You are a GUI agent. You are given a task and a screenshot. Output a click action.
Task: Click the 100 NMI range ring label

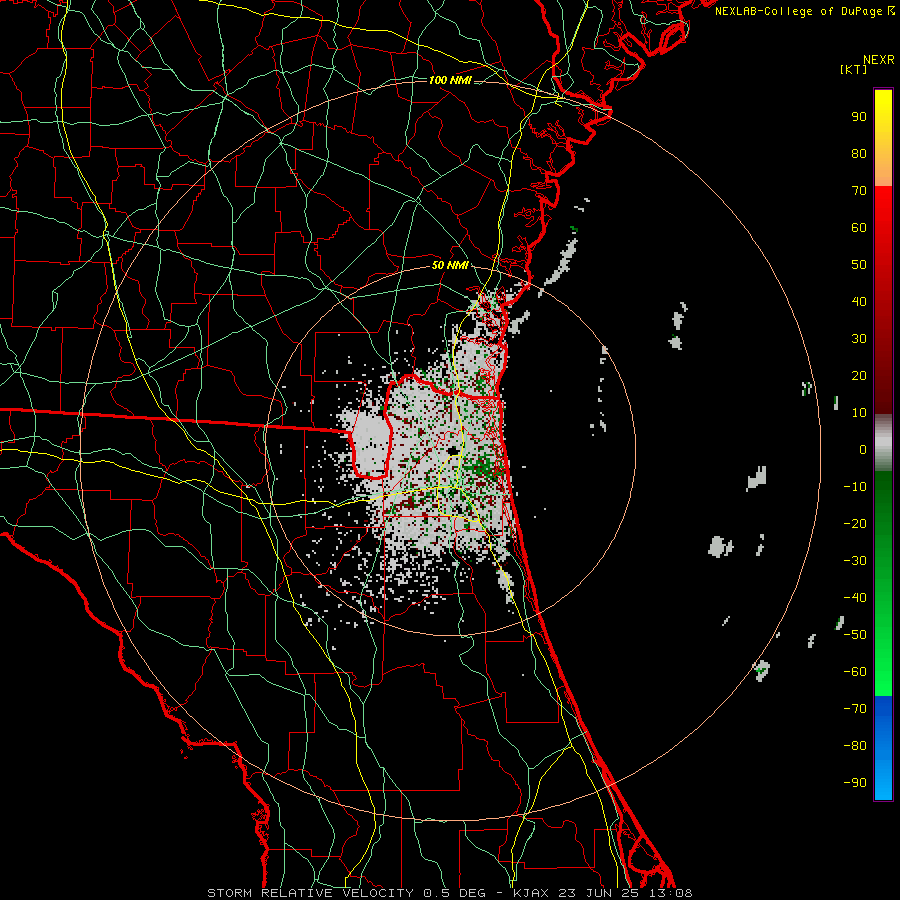(x=450, y=80)
